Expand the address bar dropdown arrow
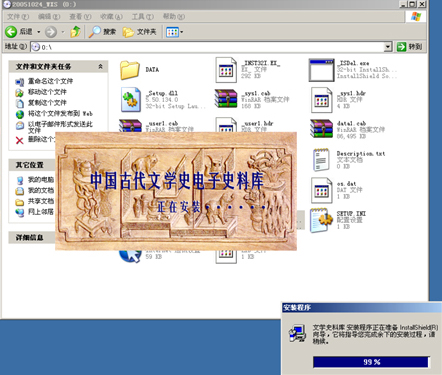This screenshot has width=442, height=375. [x=388, y=47]
